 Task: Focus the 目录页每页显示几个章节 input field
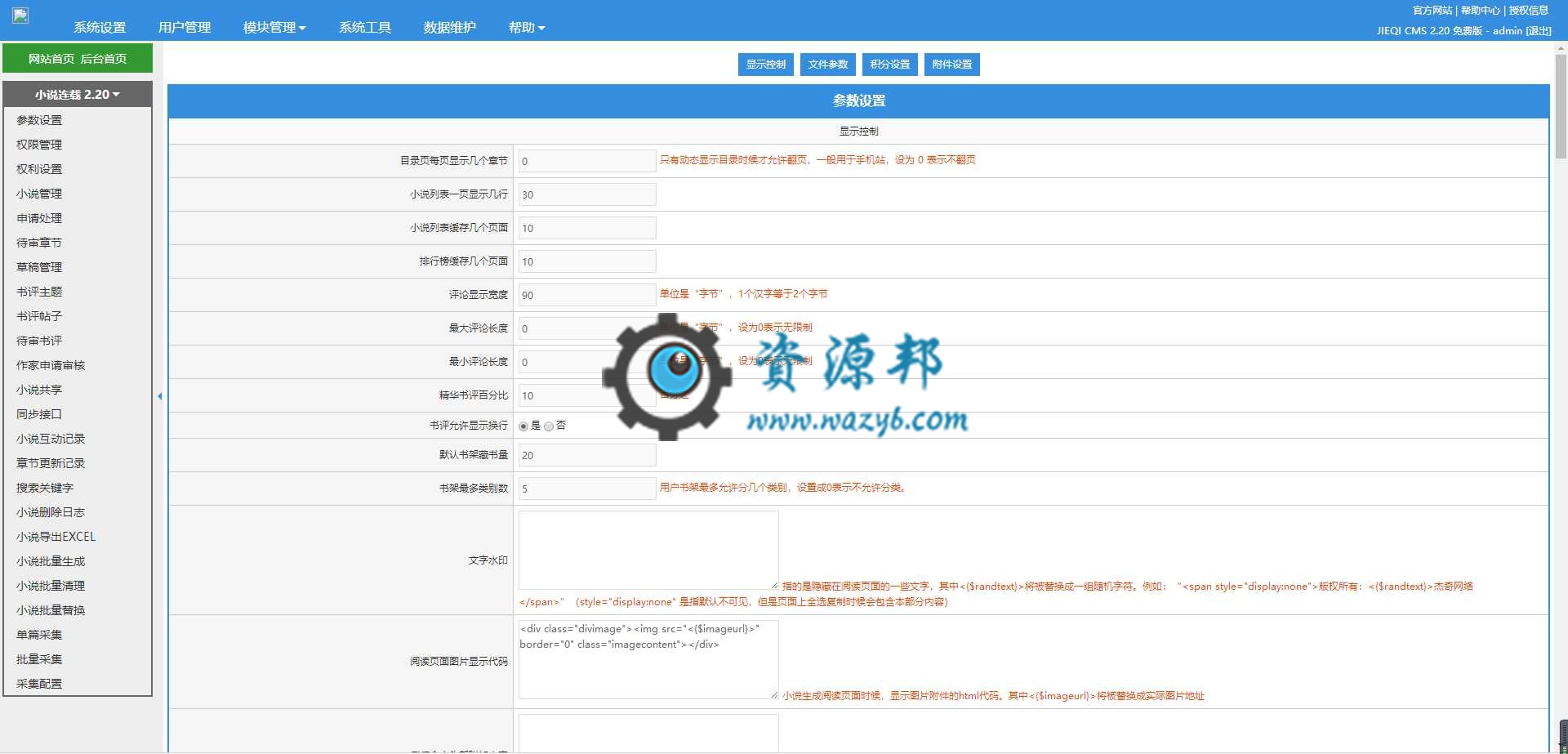(587, 161)
